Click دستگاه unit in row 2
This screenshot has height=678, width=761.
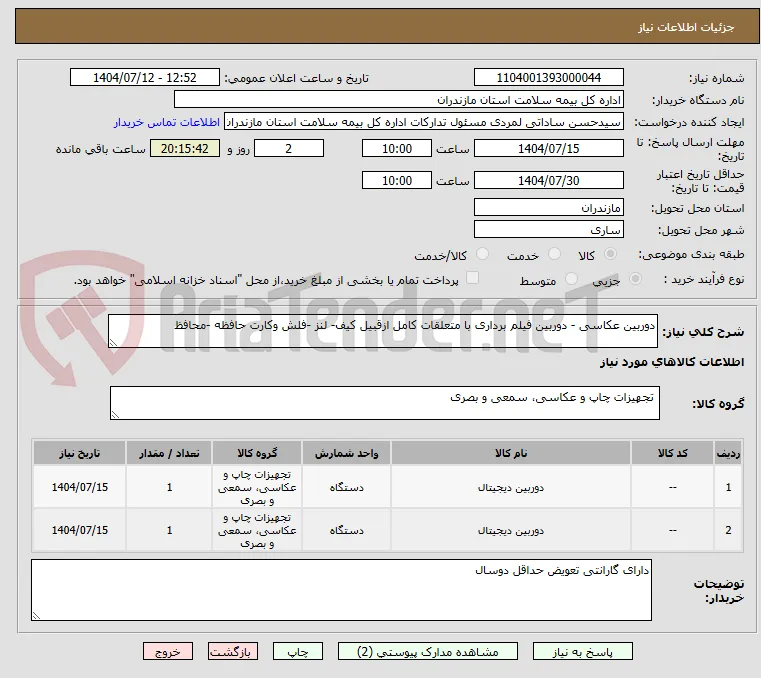click(346, 530)
